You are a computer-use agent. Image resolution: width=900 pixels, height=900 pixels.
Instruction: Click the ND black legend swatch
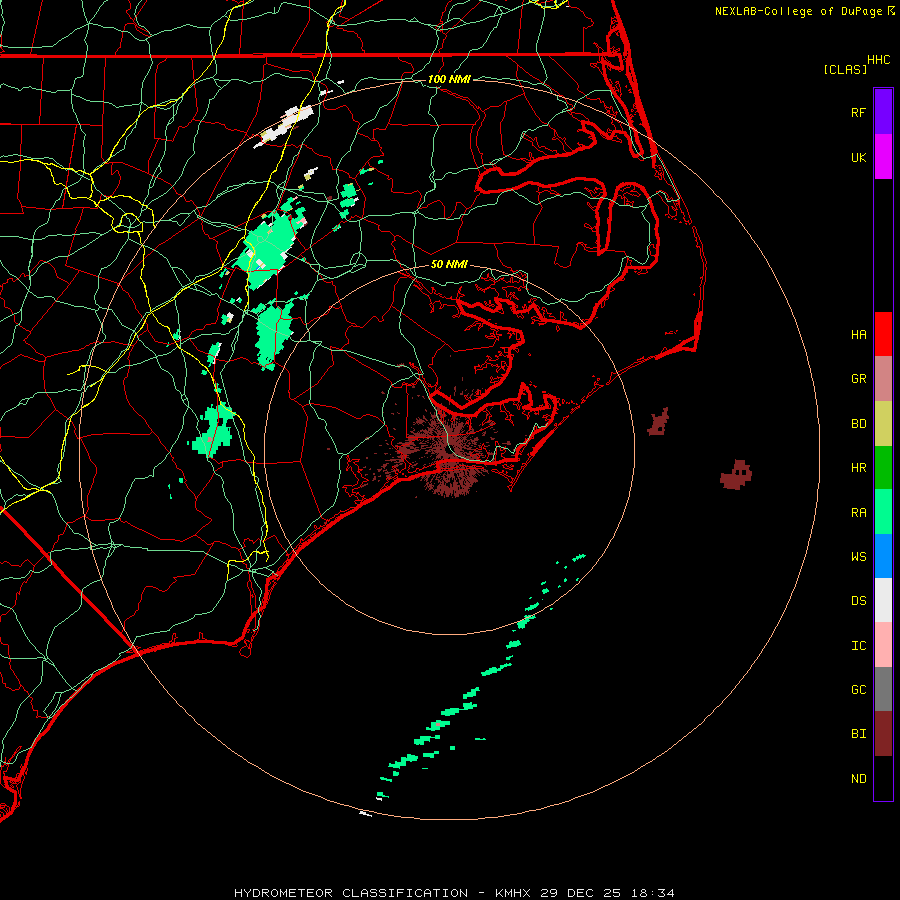pos(883,778)
